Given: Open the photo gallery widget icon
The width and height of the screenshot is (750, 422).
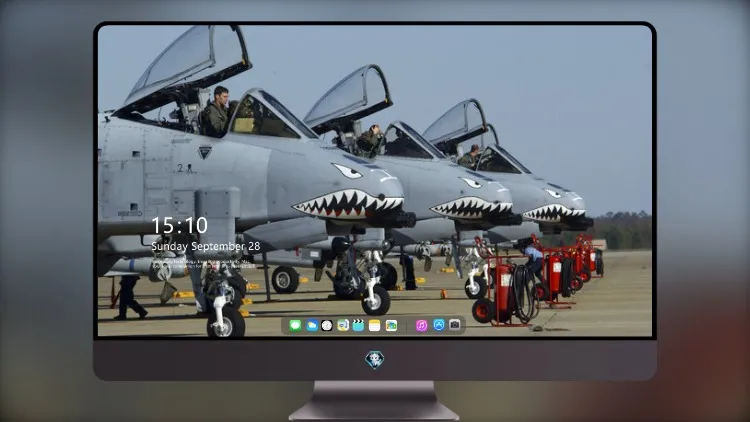Looking at the screenshot, I should pyautogui.click(x=391, y=325).
